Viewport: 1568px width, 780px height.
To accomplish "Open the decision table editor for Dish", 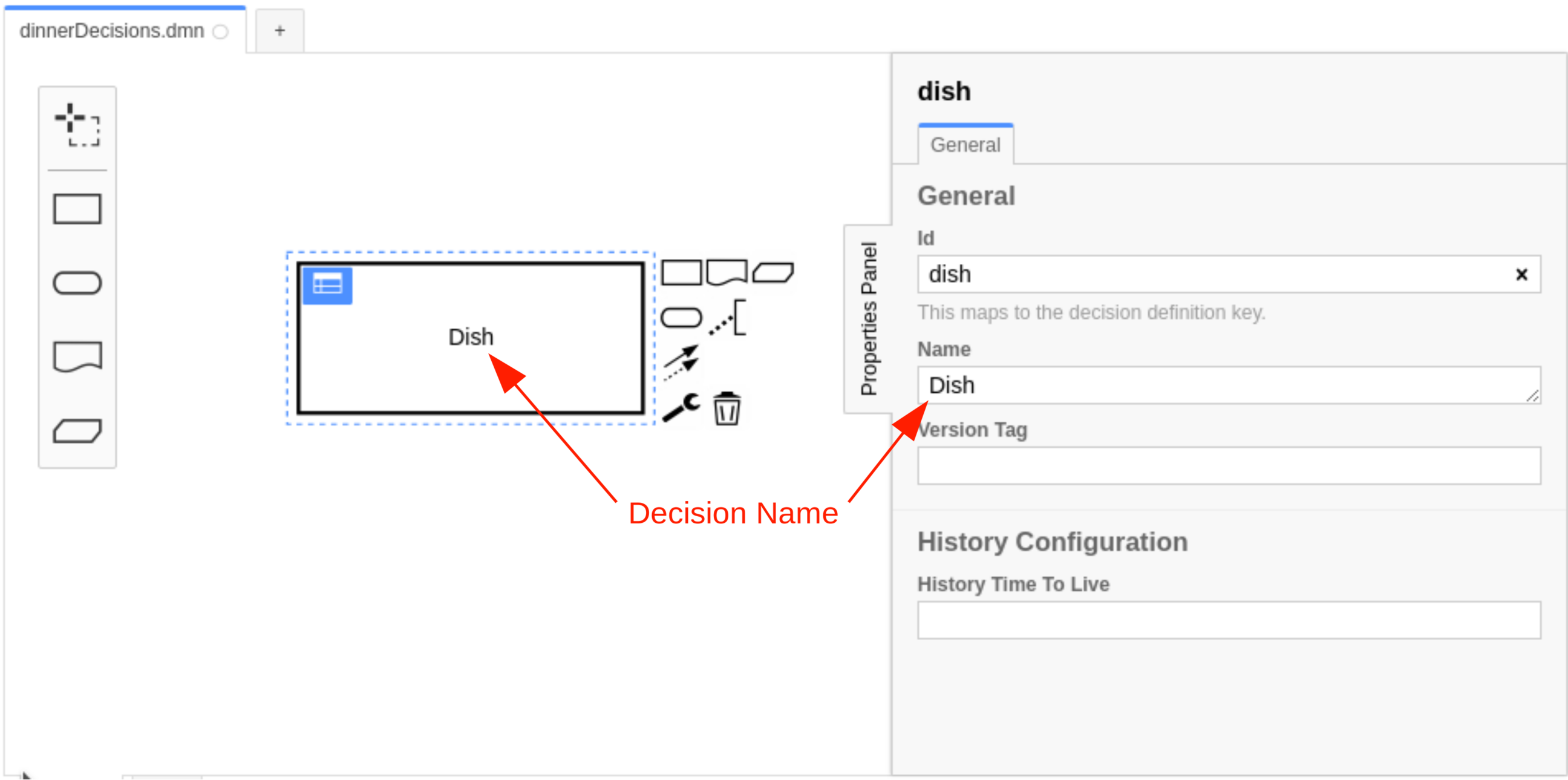I will 327,284.
